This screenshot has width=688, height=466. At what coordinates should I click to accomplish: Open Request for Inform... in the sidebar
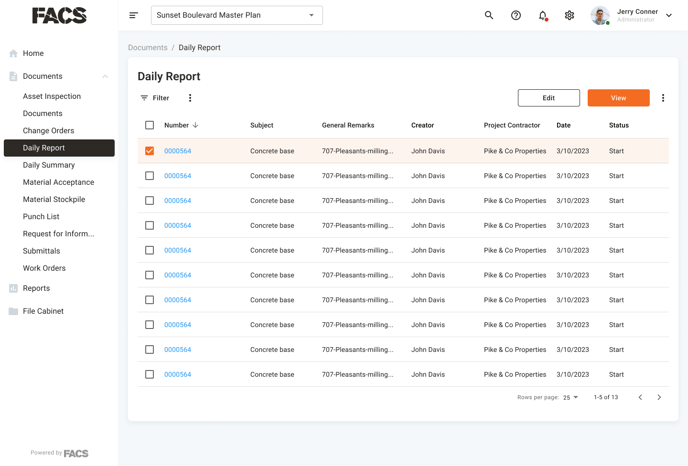click(58, 234)
